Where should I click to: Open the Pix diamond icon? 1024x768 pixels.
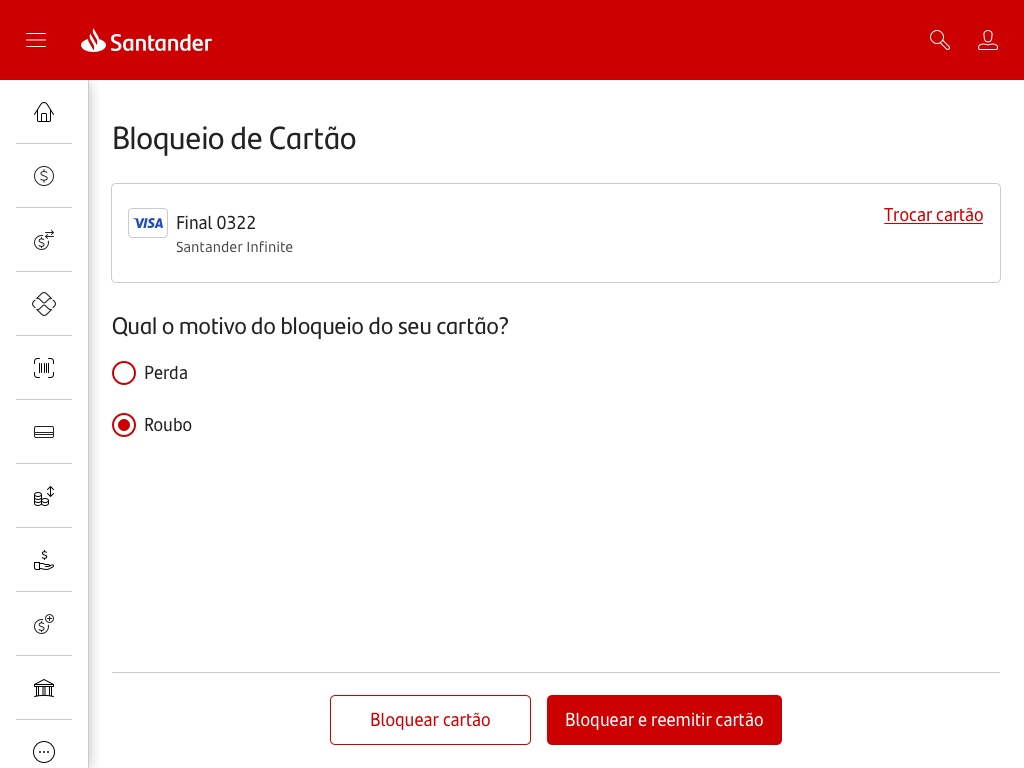point(44,304)
